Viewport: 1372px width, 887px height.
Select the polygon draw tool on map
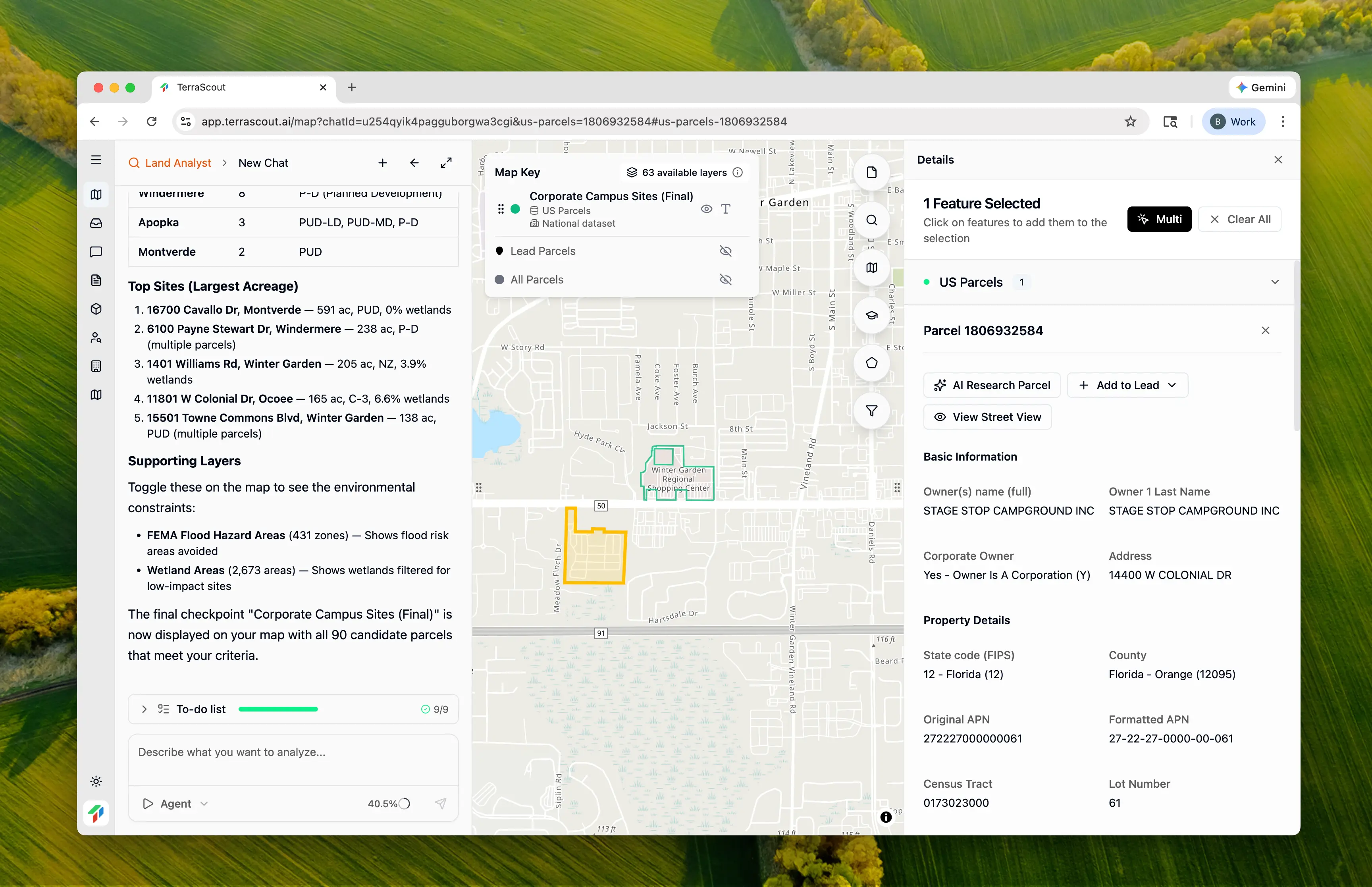871,363
